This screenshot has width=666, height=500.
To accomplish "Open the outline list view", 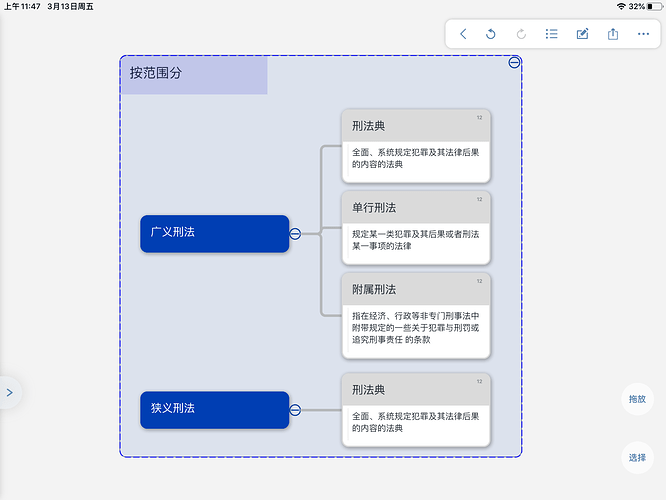I will [551, 34].
